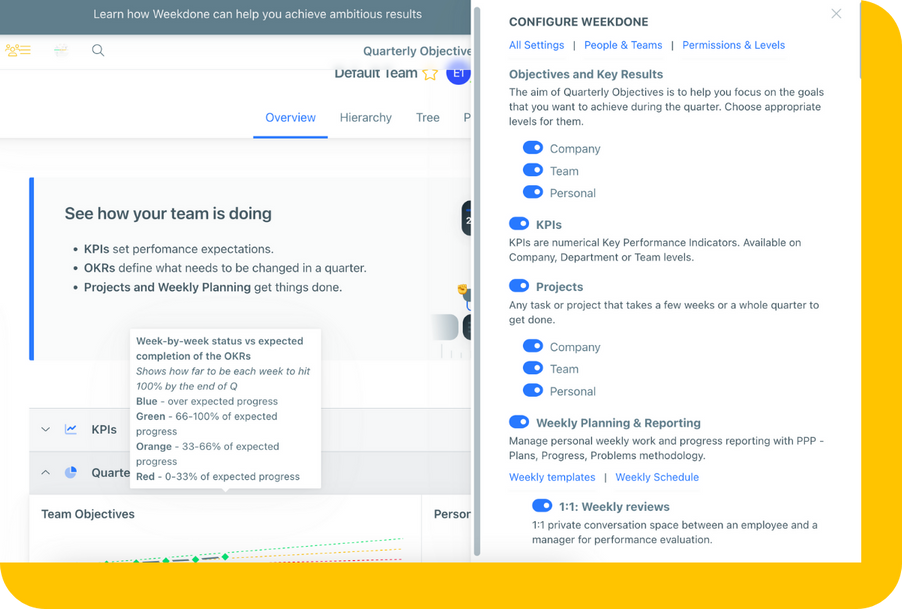Toggle Team level under Objectives and Key Results

click(533, 170)
